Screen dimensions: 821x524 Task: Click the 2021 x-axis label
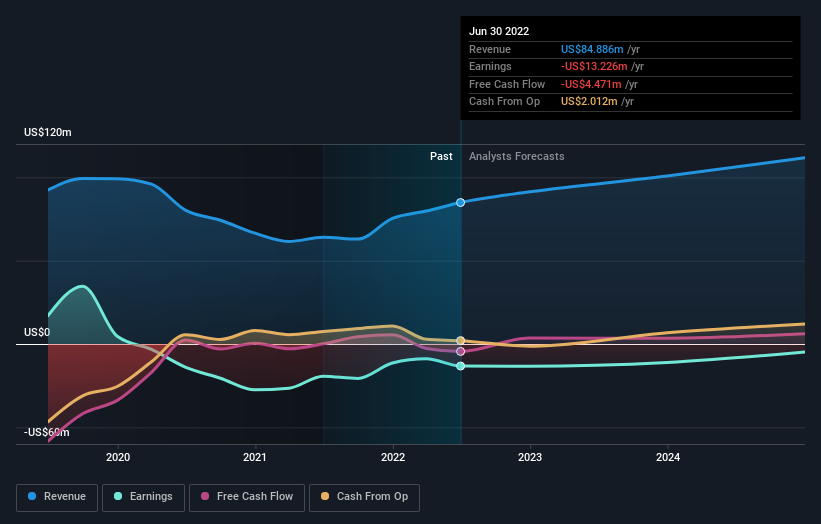point(254,457)
